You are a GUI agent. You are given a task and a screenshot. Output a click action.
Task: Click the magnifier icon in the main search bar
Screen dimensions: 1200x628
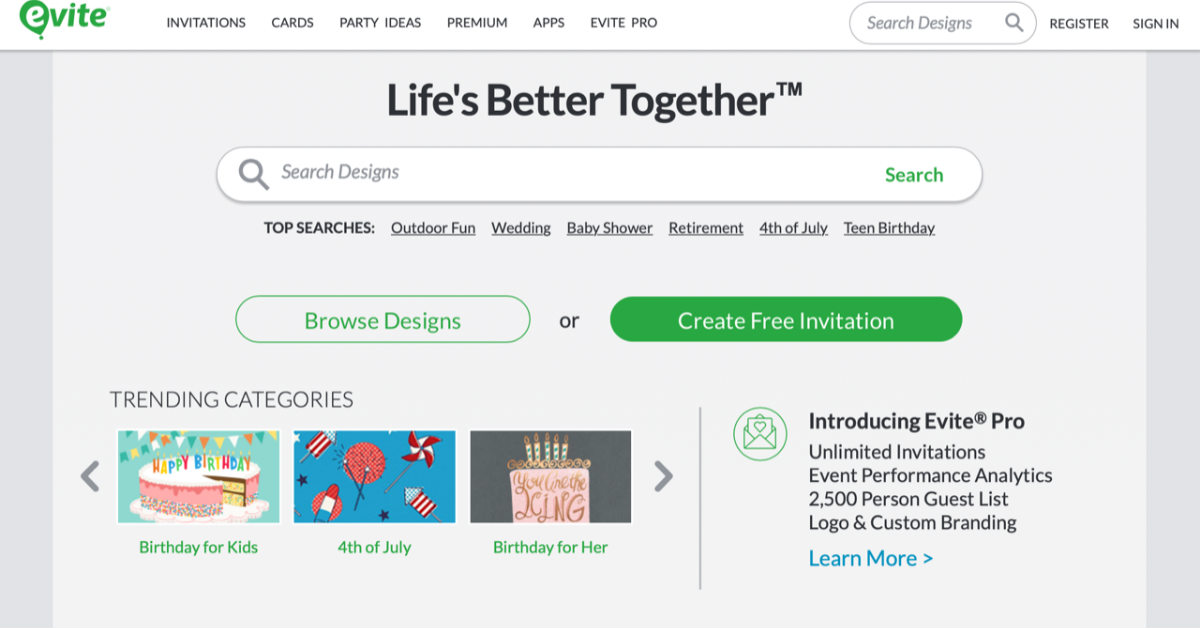(254, 174)
